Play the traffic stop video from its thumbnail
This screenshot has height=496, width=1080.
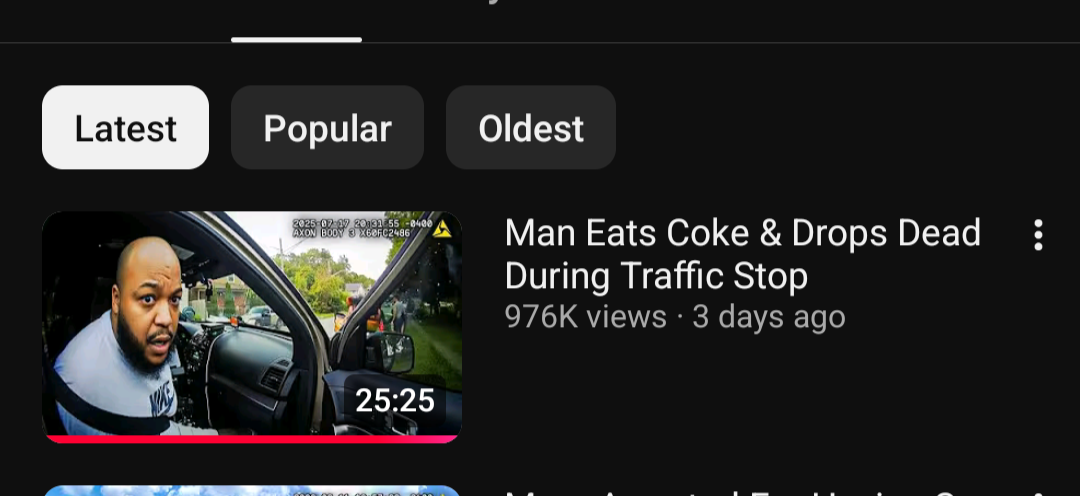coord(252,327)
